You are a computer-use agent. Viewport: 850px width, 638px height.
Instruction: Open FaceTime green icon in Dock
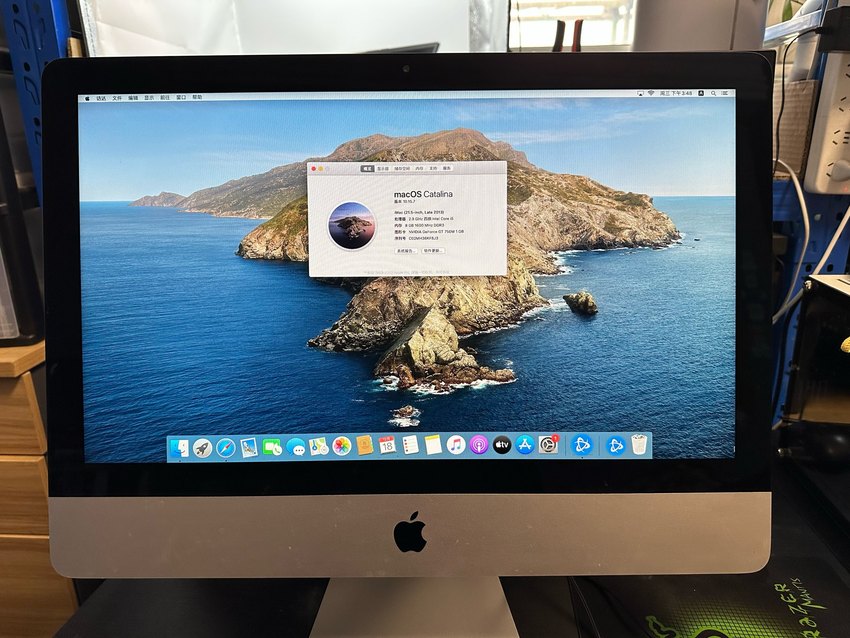point(272,448)
